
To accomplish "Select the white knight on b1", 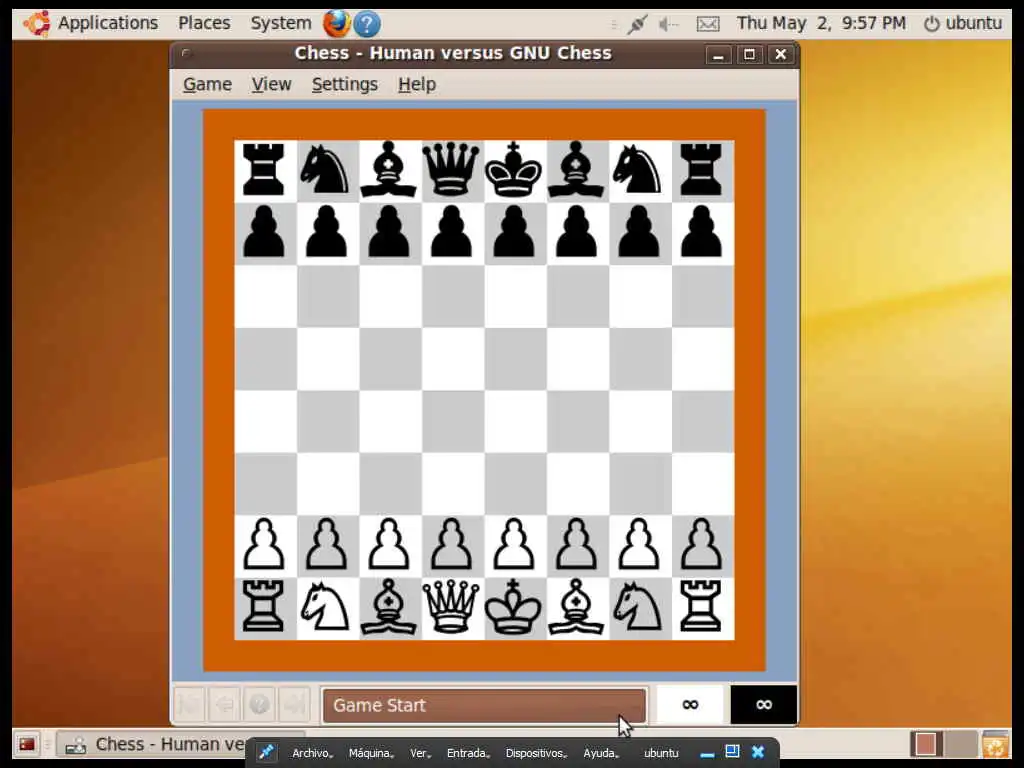I will pos(325,607).
